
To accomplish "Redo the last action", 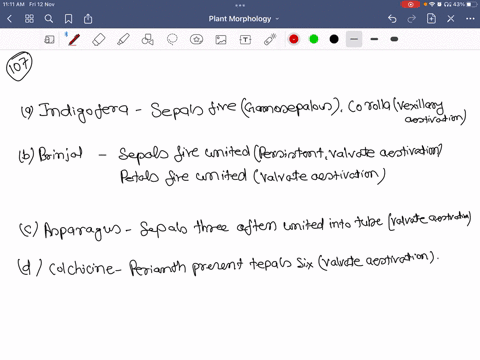I will (411, 19).
